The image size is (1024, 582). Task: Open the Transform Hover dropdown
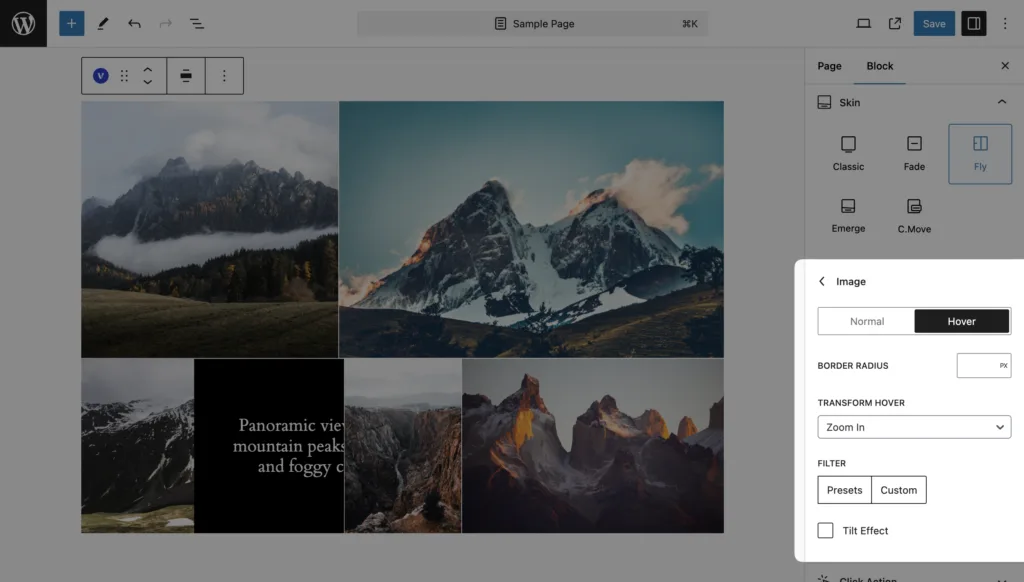coord(914,427)
